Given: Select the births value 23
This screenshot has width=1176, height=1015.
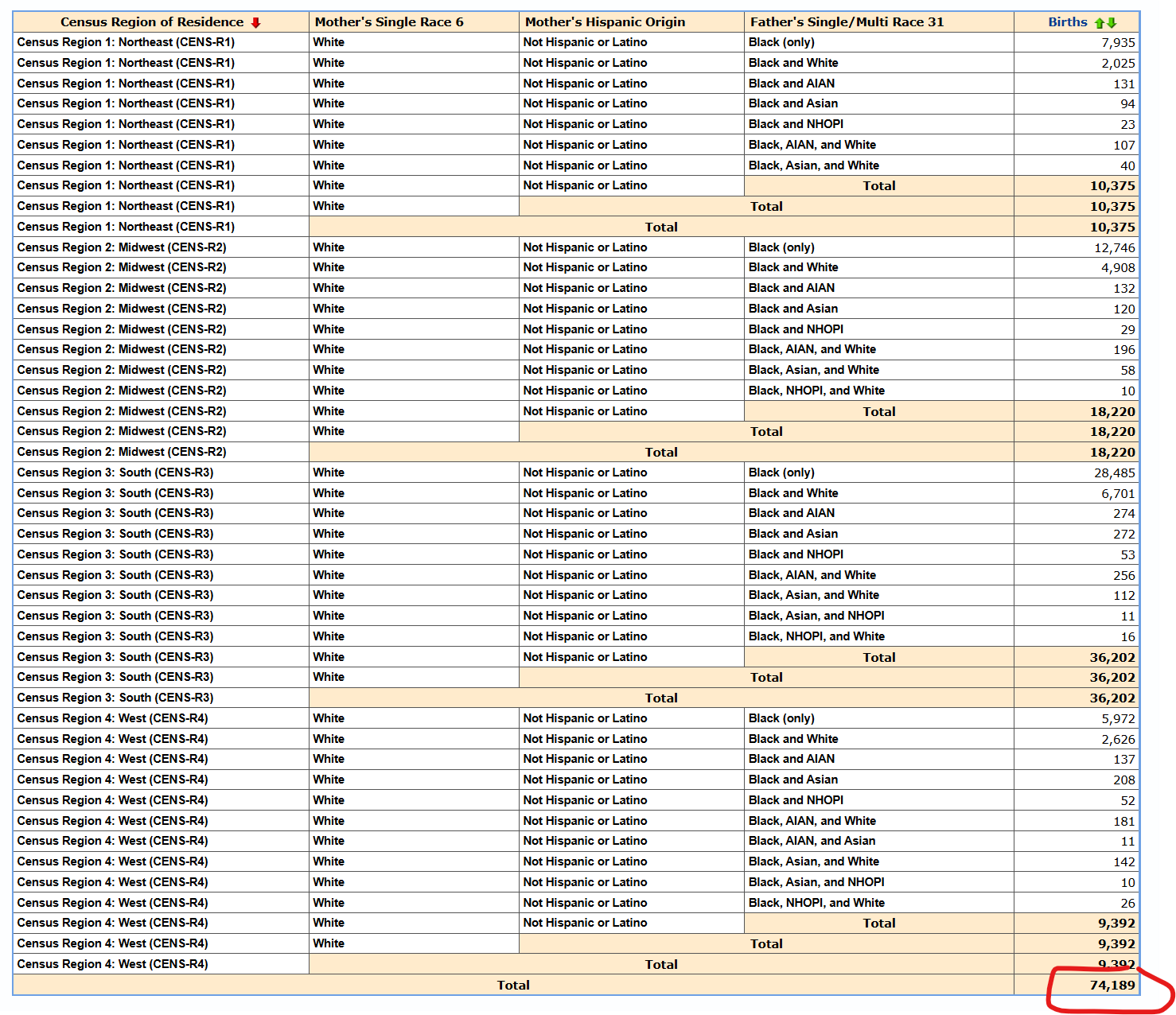Looking at the screenshot, I should [x=1128, y=125].
